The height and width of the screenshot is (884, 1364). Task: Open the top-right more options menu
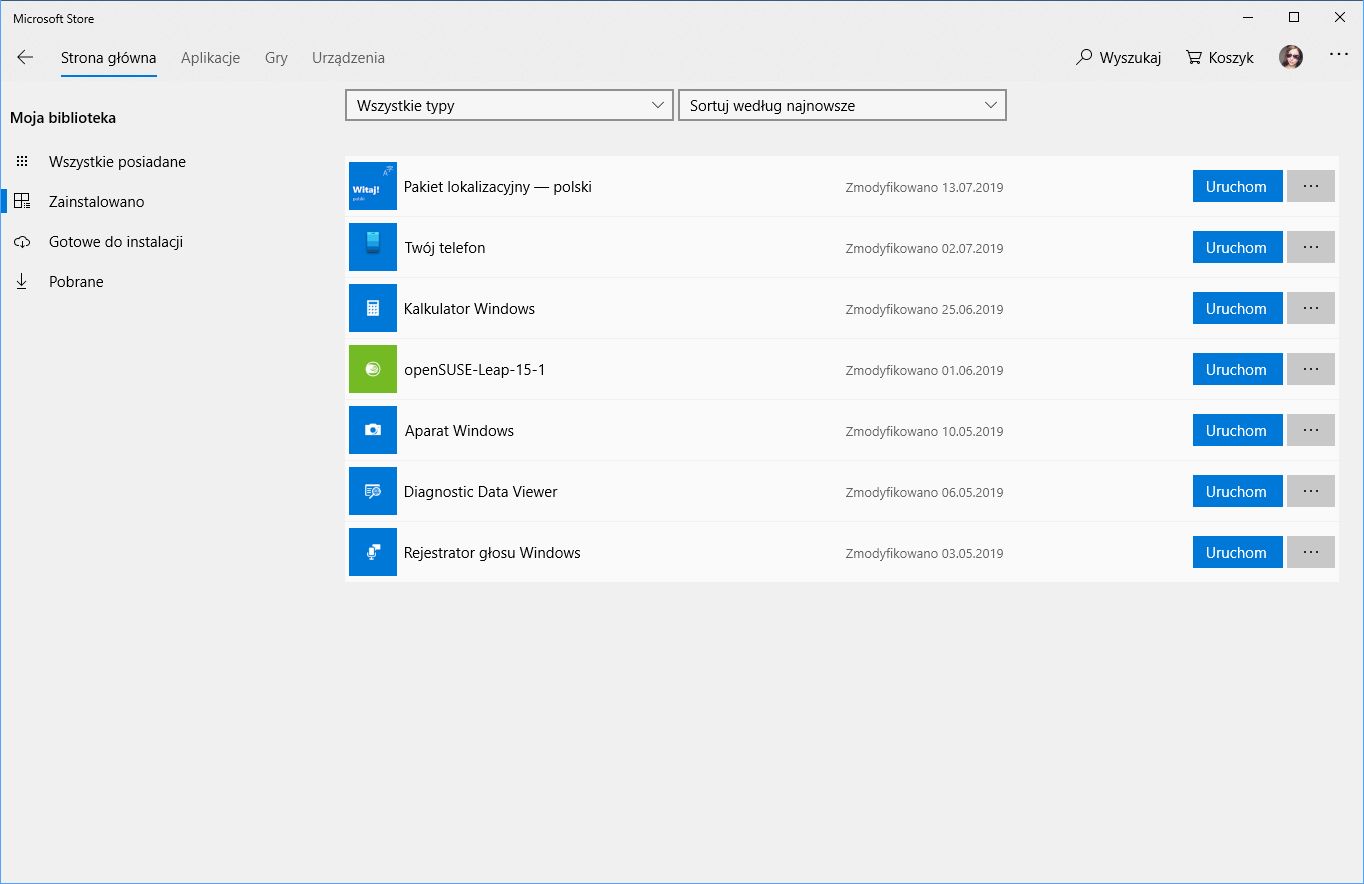(1339, 56)
